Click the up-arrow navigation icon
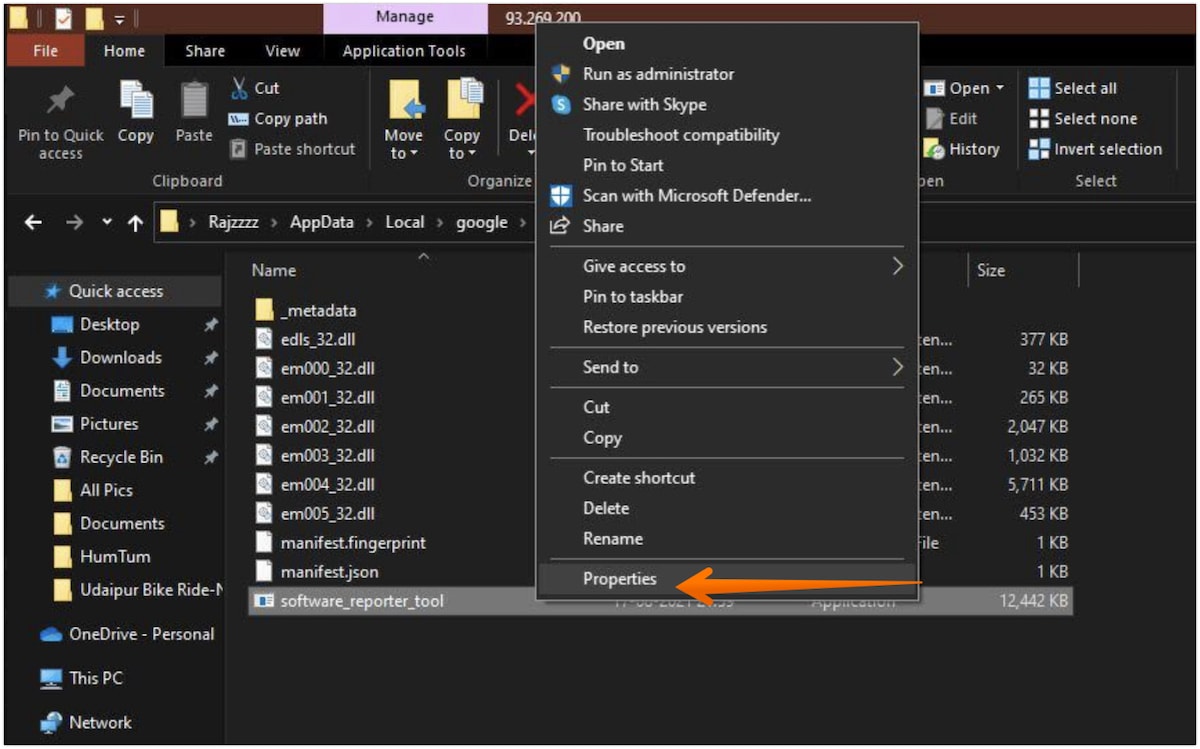 [x=134, y=222]
